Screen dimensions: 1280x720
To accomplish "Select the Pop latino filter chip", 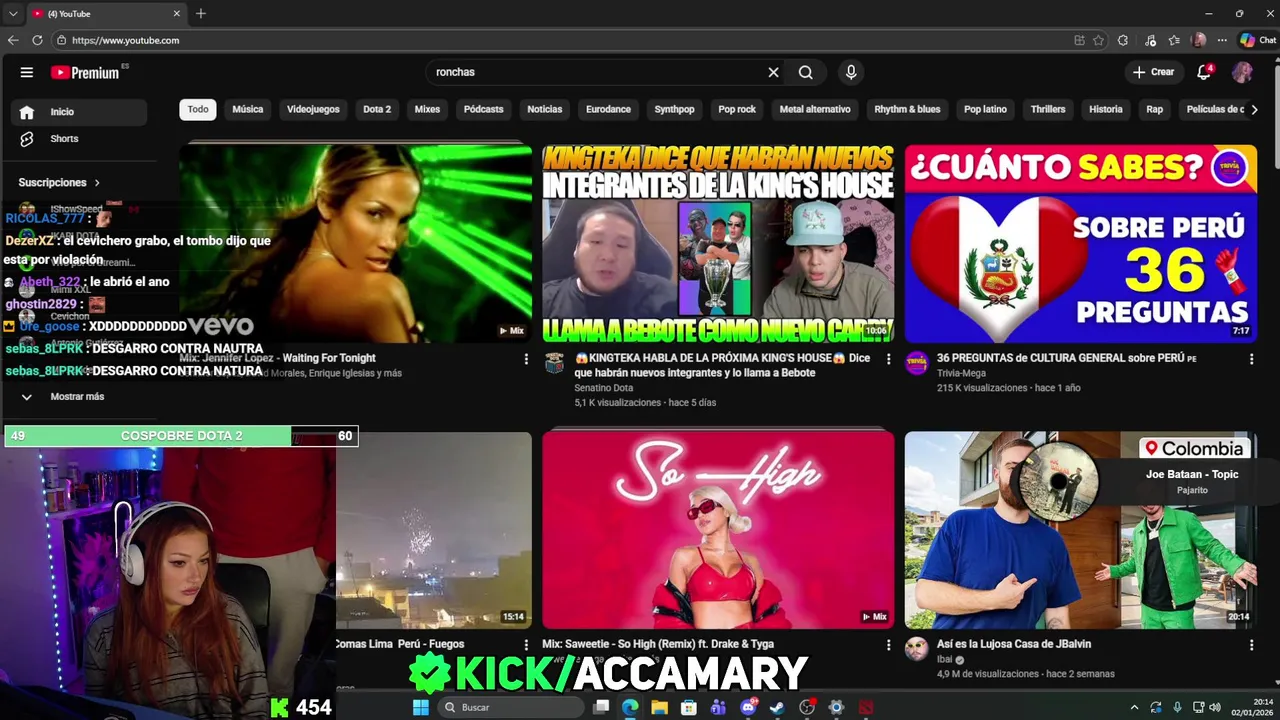I will coord(985,109).
